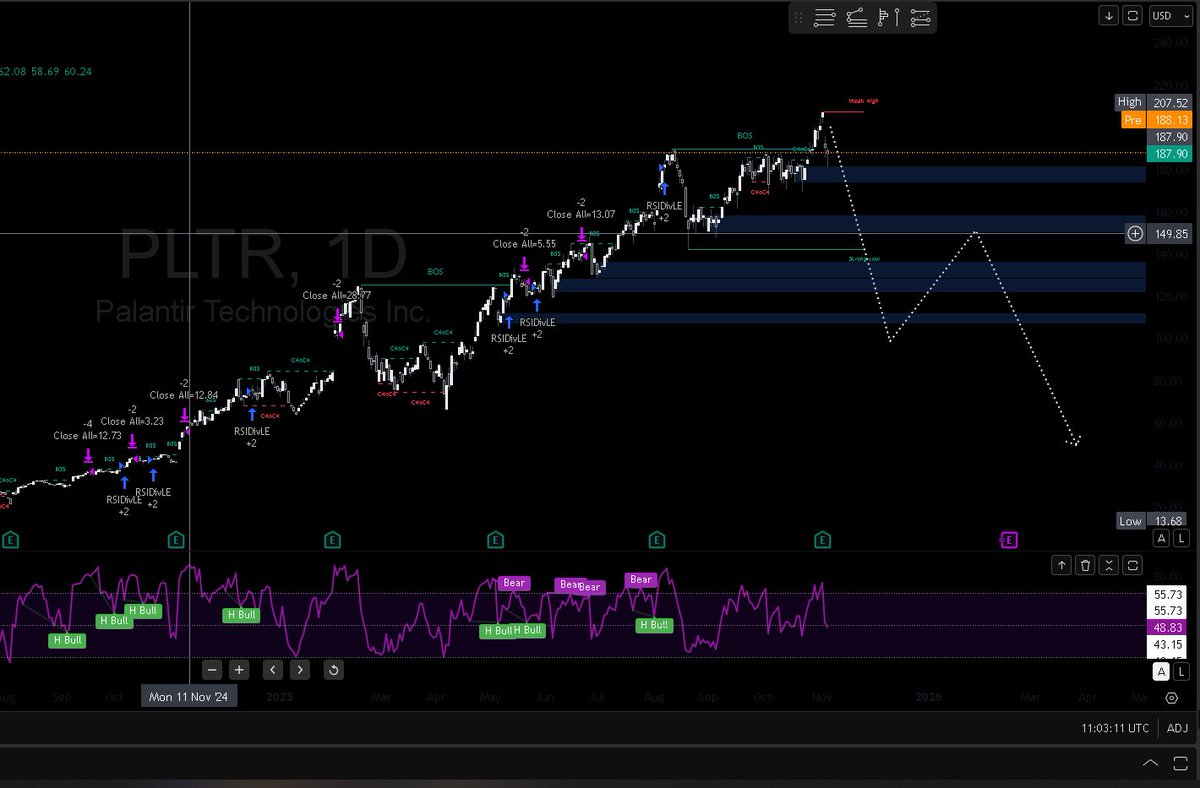Open chart settings gear on the time axis

[x=1172, y=698]
